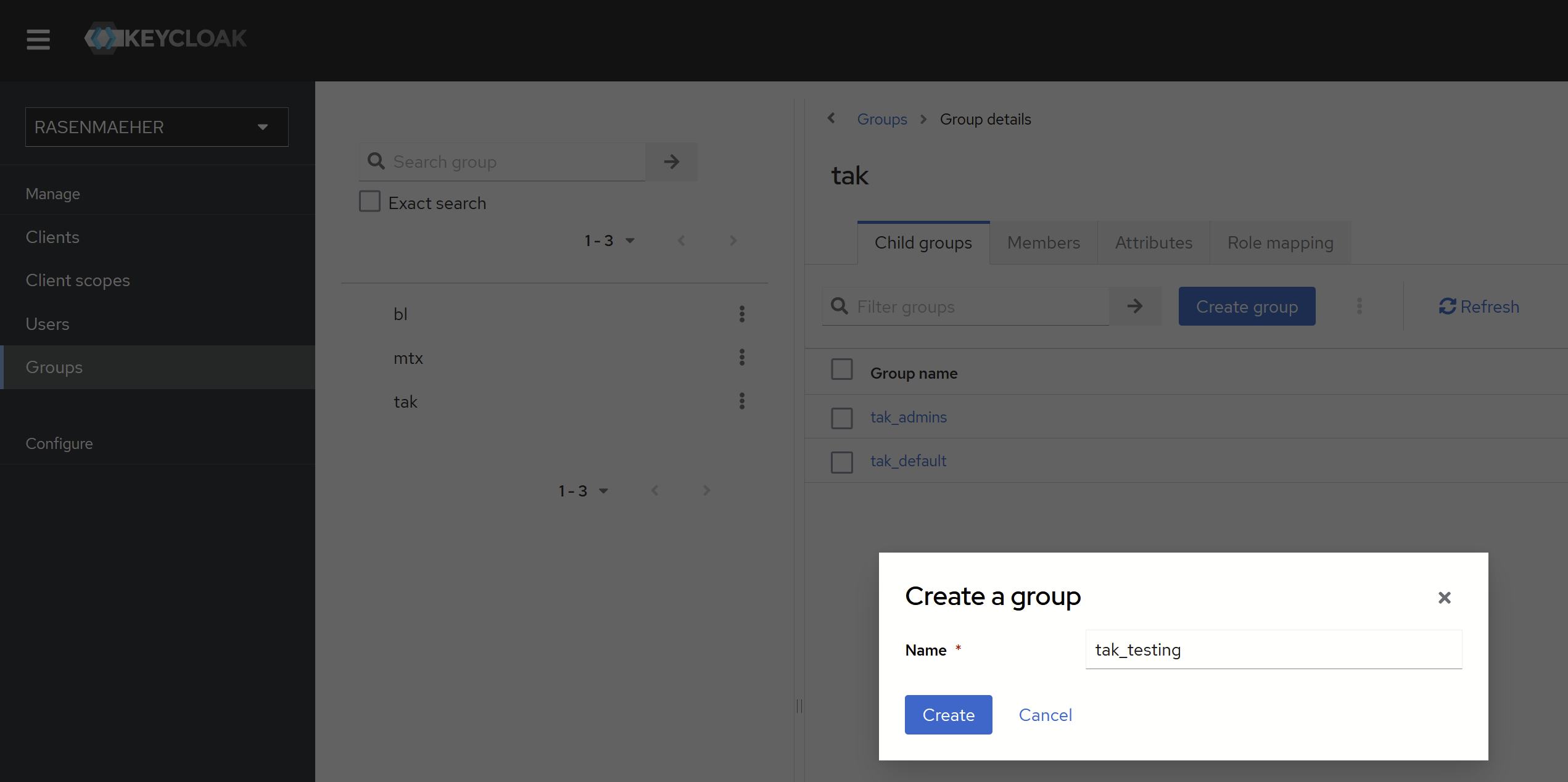Viewport: 1568px width, 782px height.
Task: Open kebab menu for bl group
Action: tap(741, 314)
